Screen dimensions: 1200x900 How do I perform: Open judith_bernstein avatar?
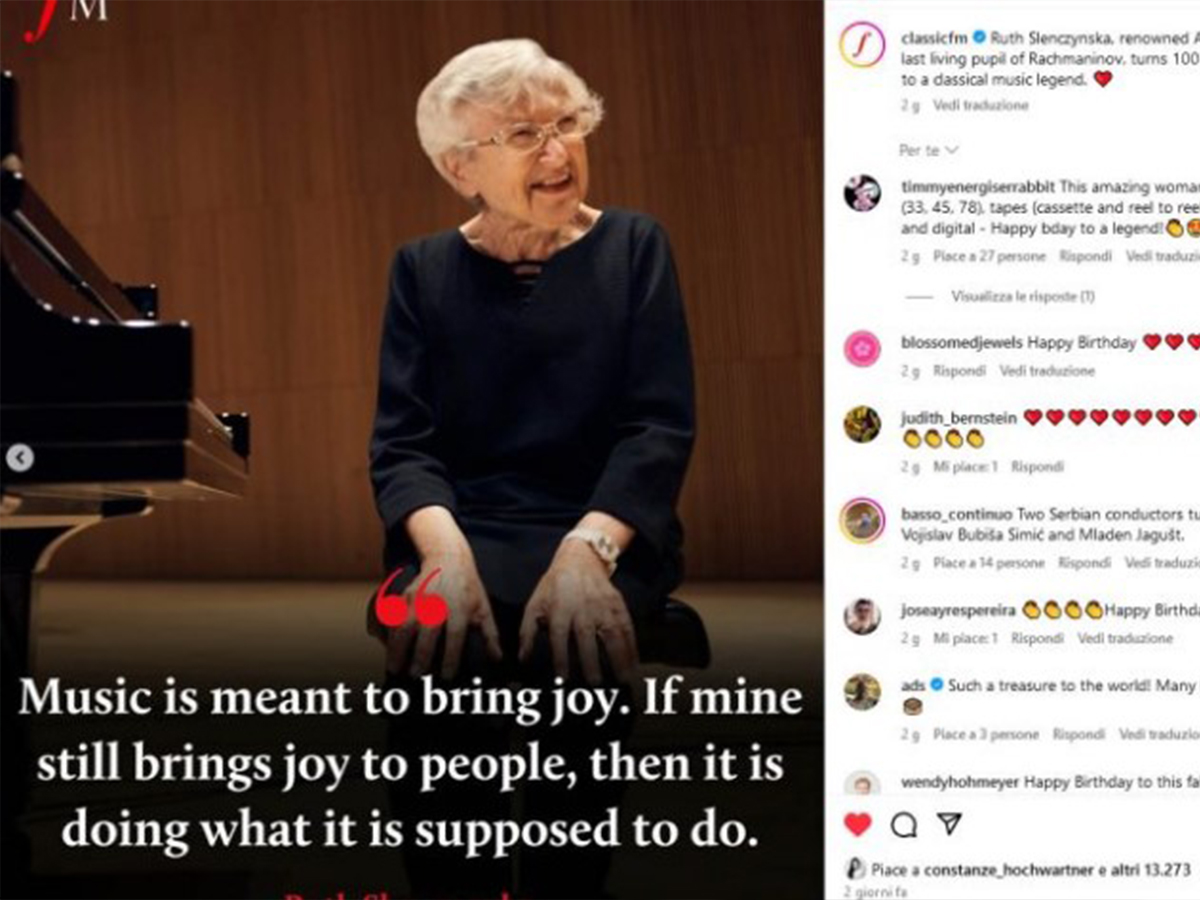coord(862,424)
